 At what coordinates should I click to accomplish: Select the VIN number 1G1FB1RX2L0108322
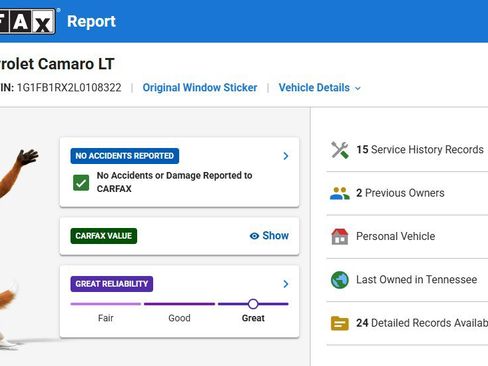pyautogui.click(x=69, y=88)
